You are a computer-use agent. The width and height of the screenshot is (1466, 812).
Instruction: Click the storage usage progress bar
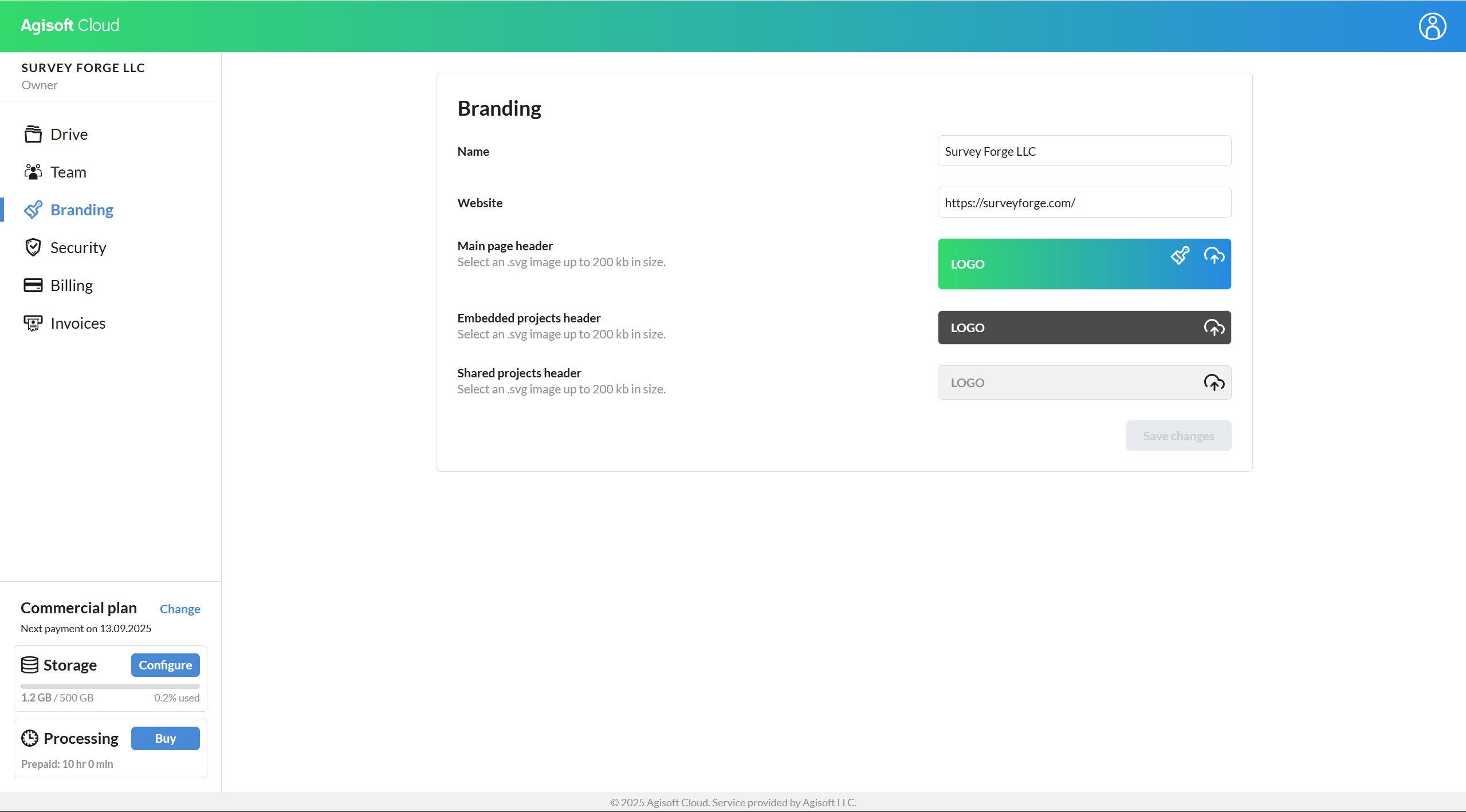coord(110,686)
